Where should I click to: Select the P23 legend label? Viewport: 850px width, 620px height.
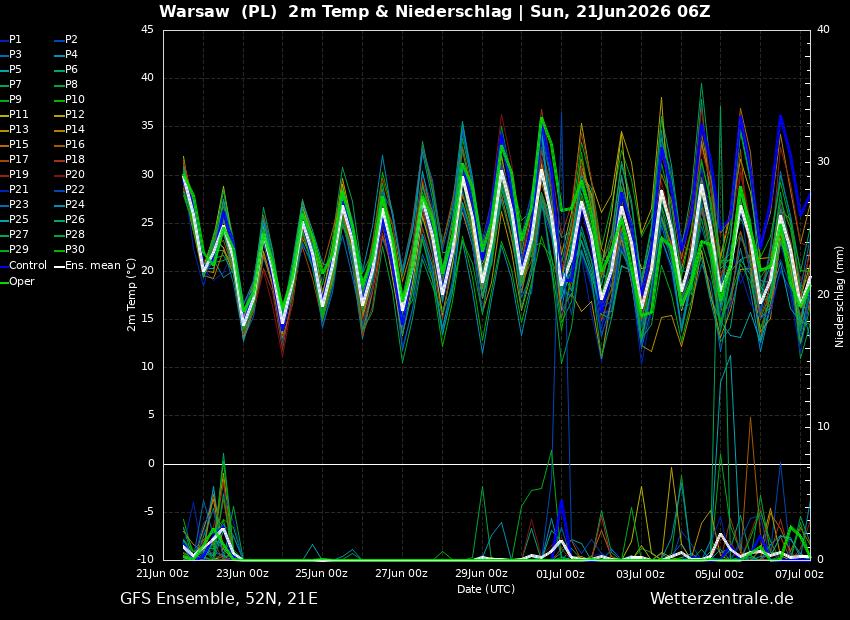[18, 204]
